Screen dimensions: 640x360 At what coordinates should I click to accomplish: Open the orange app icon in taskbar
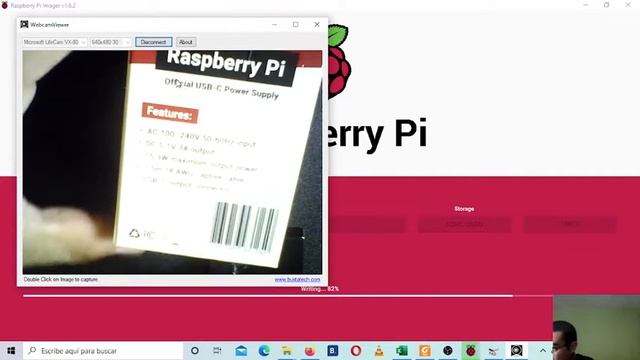[424, 351]
